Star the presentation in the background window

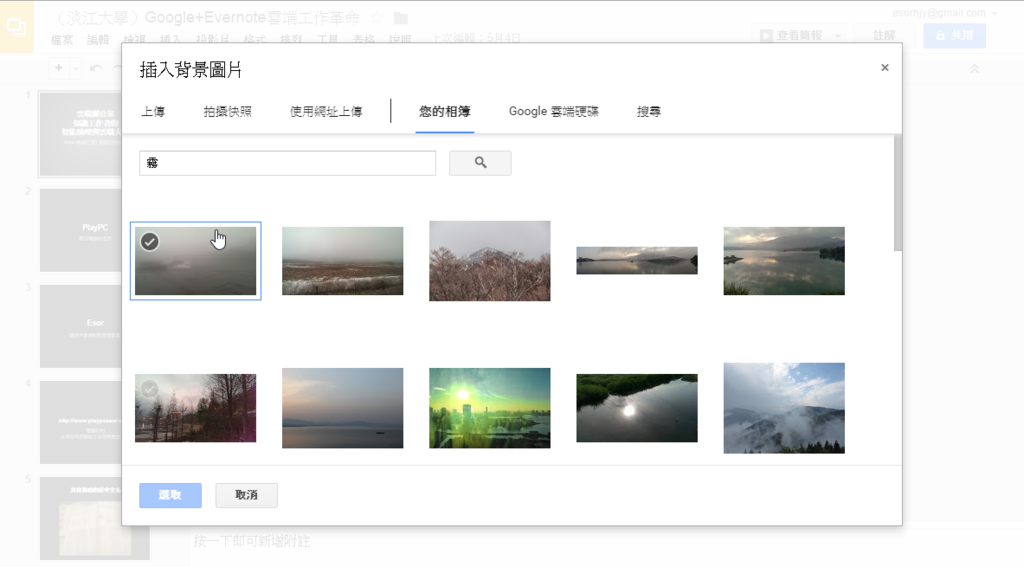[x=377, y=18]
